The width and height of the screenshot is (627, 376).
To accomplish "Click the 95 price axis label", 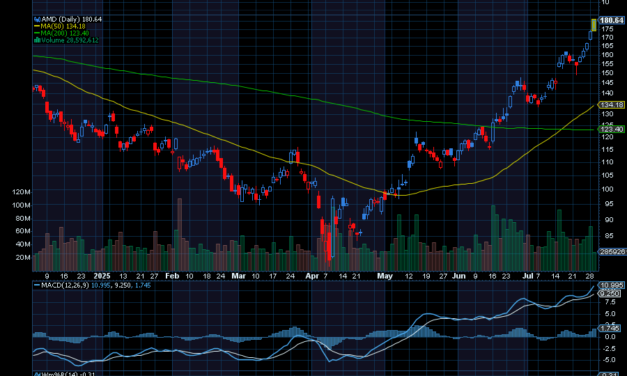I will [x=609, y=204].
